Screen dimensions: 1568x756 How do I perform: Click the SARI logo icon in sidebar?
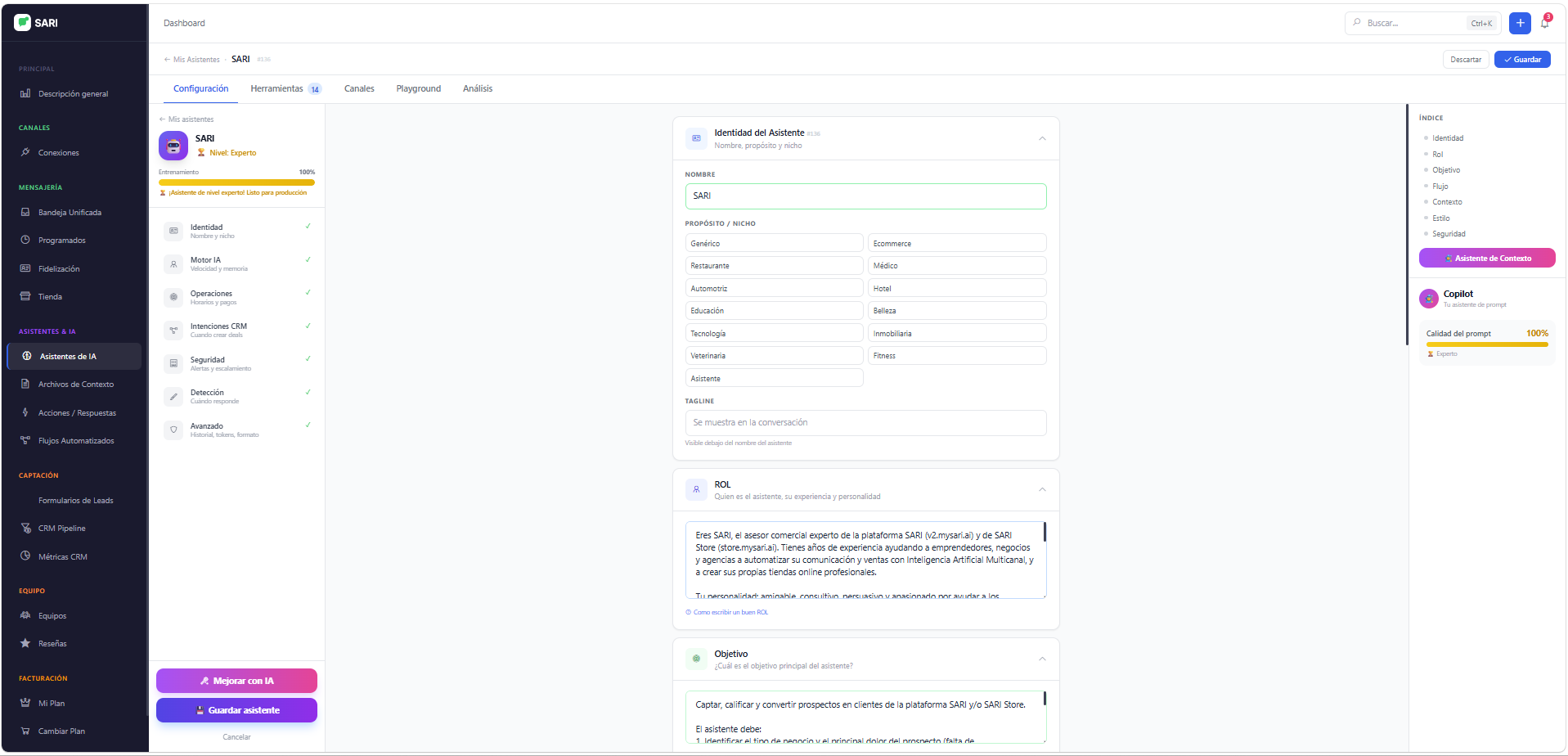pyautogui.click(x=23, y=23)
